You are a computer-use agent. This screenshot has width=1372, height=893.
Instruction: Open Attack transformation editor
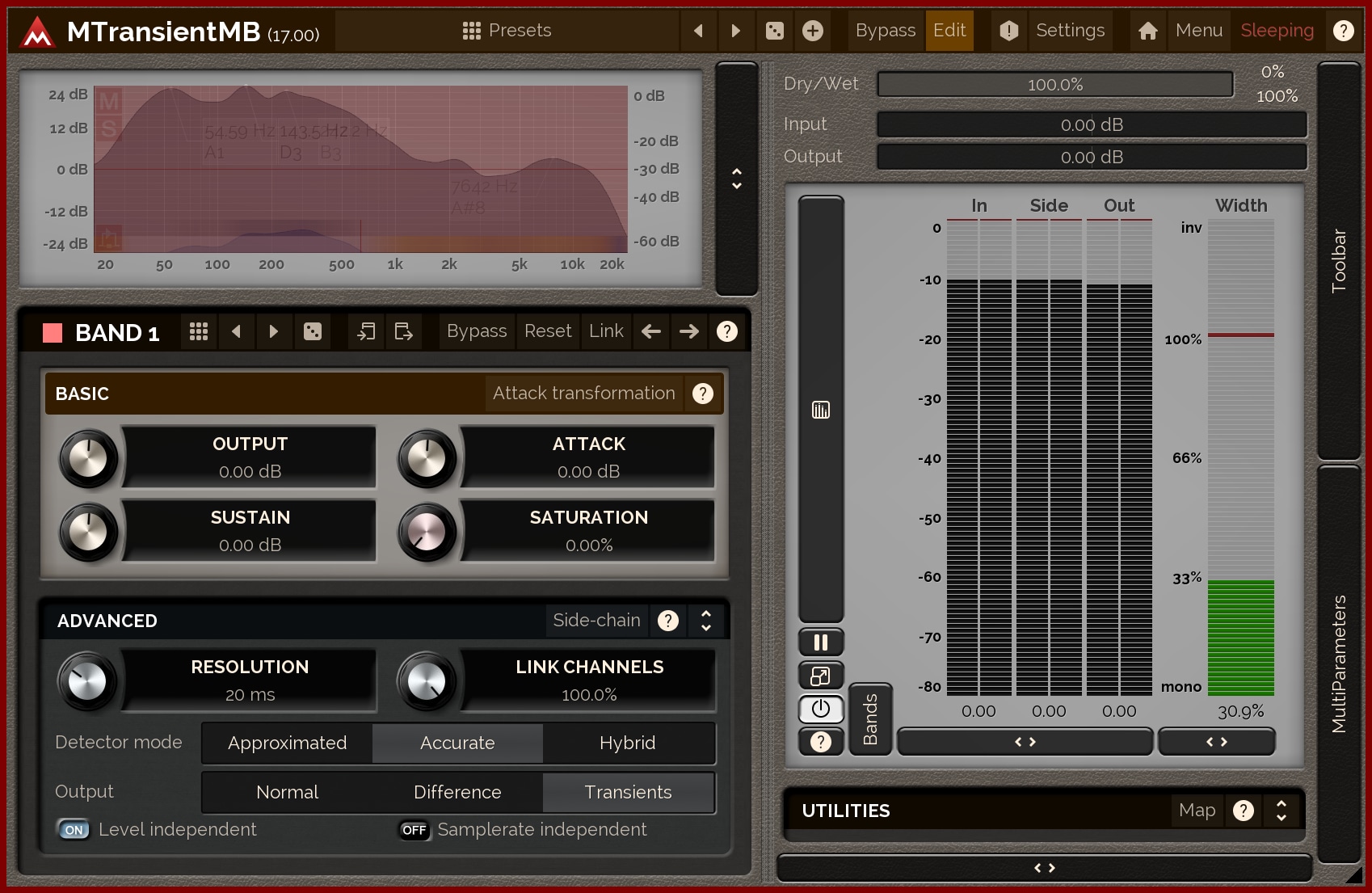tap(583, 394)
